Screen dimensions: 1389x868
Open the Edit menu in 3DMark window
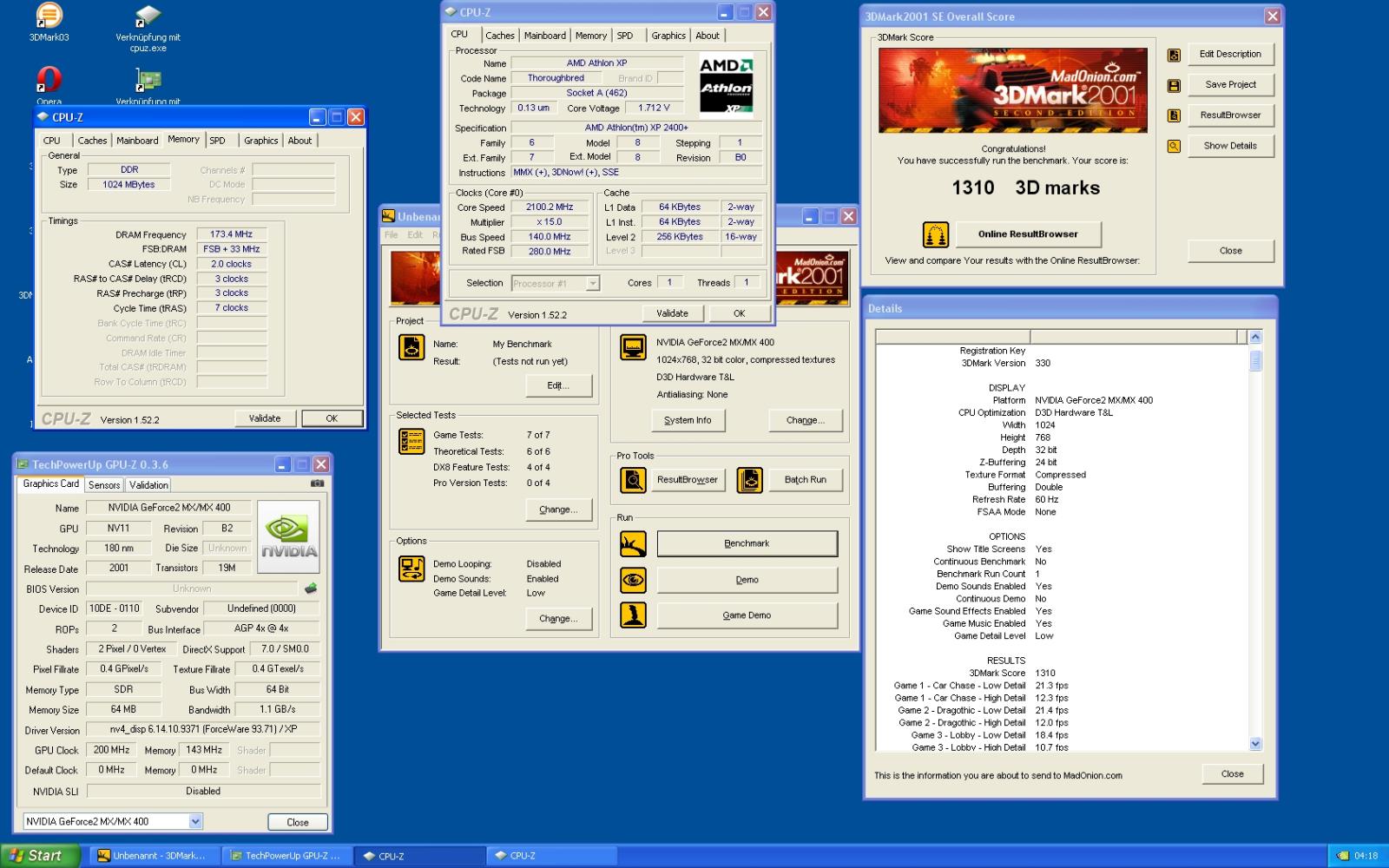coord(415,235)
